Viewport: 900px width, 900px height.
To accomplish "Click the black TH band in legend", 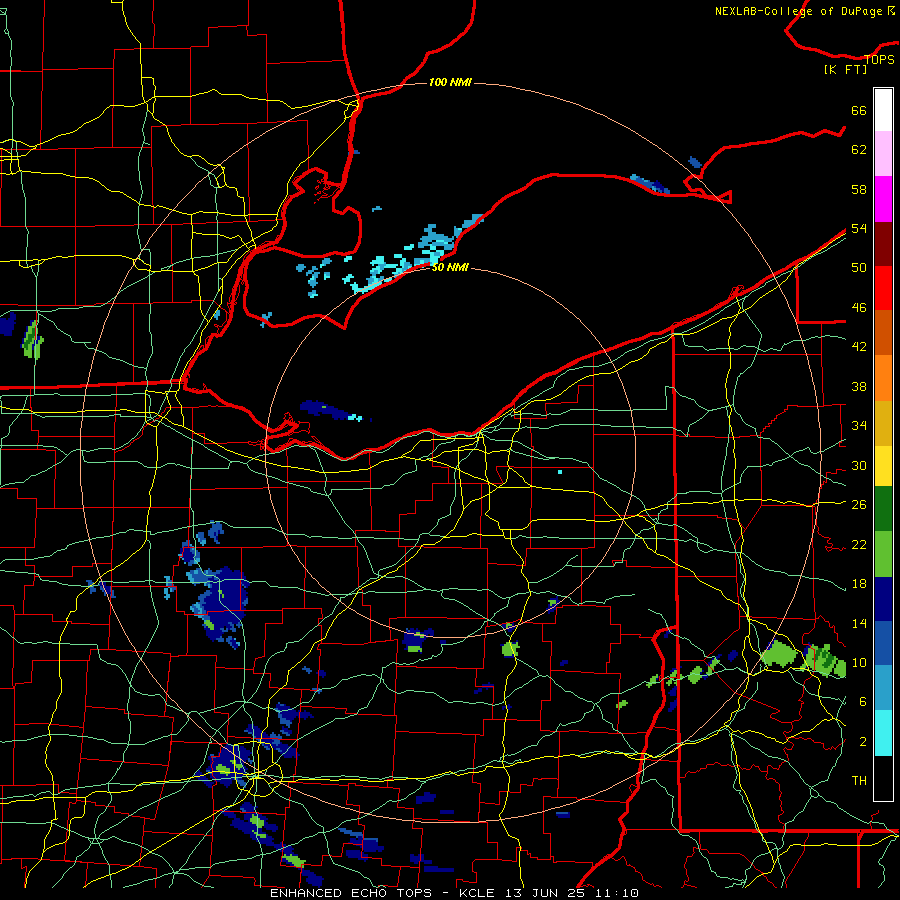I will [x=883, y=778].
